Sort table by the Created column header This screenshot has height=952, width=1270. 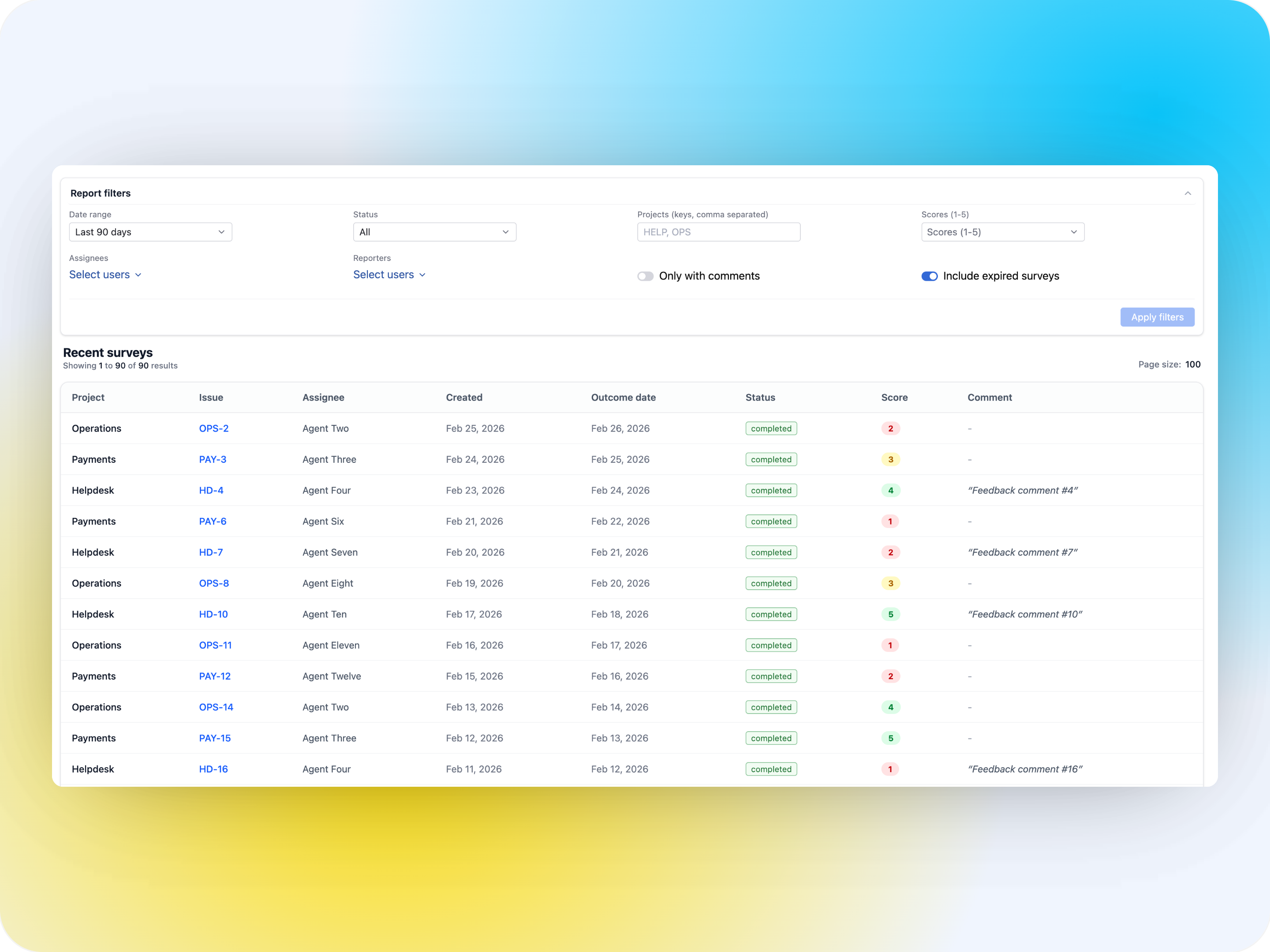464,397
